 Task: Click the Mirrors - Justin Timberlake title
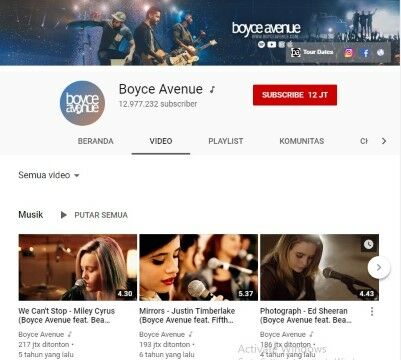tap(187, 315)
